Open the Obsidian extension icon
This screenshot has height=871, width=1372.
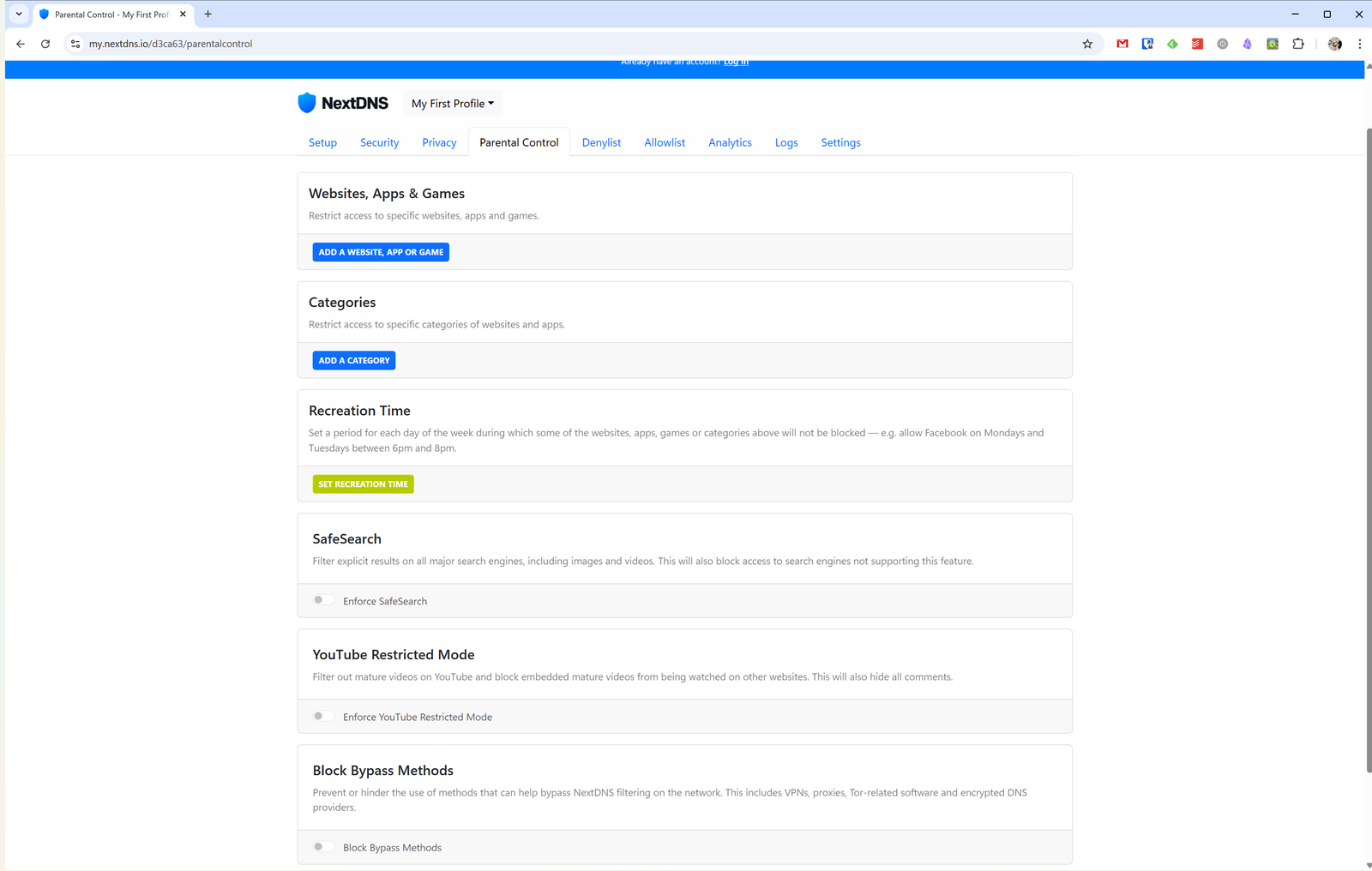tap(1248, 44)
